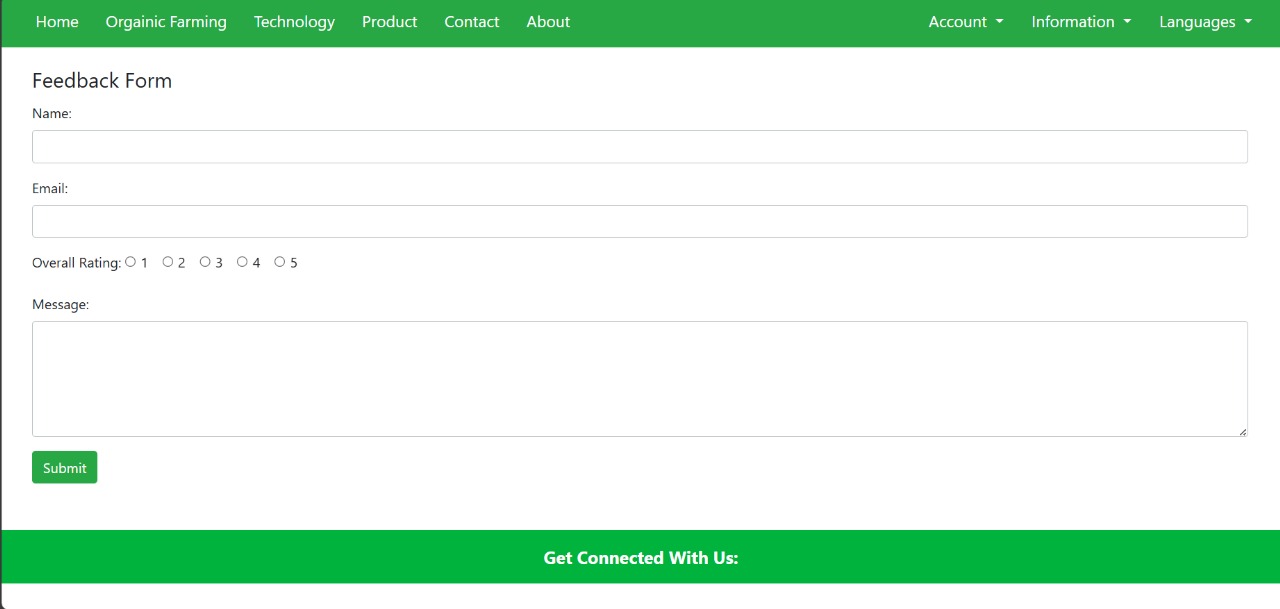This screenshot has height=609, width=1280.
Task: Select rating 1 for Overall Rating
Action: pyautogui.click(x=131, y=262)
